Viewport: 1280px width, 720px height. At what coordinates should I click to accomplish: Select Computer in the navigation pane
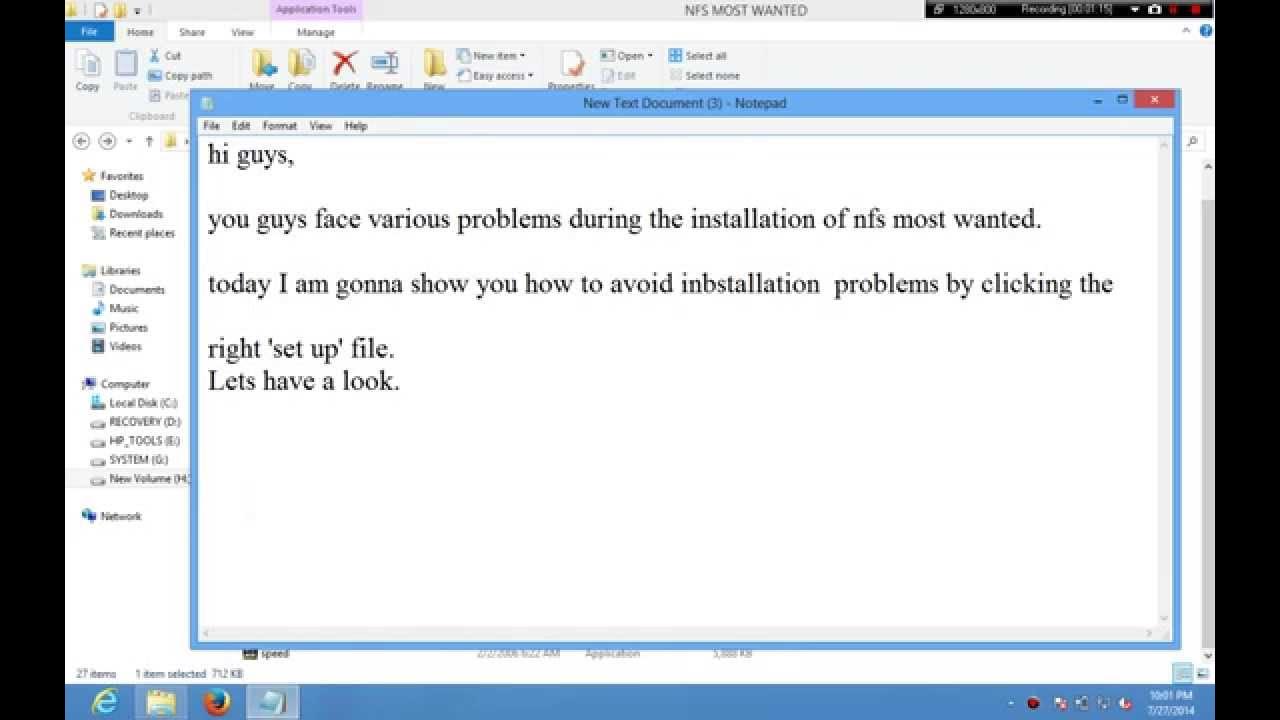116,384
